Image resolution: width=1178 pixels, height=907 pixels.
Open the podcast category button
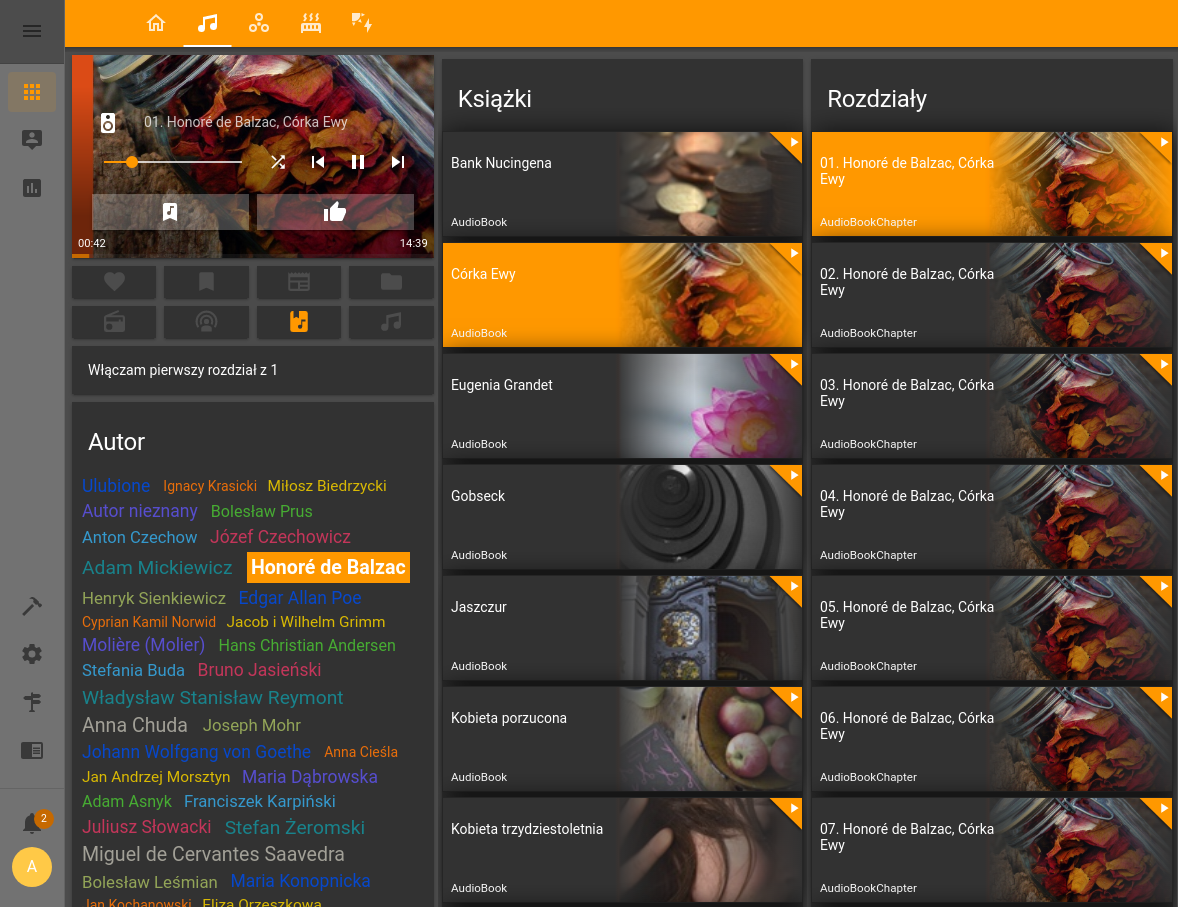(207, 322)
